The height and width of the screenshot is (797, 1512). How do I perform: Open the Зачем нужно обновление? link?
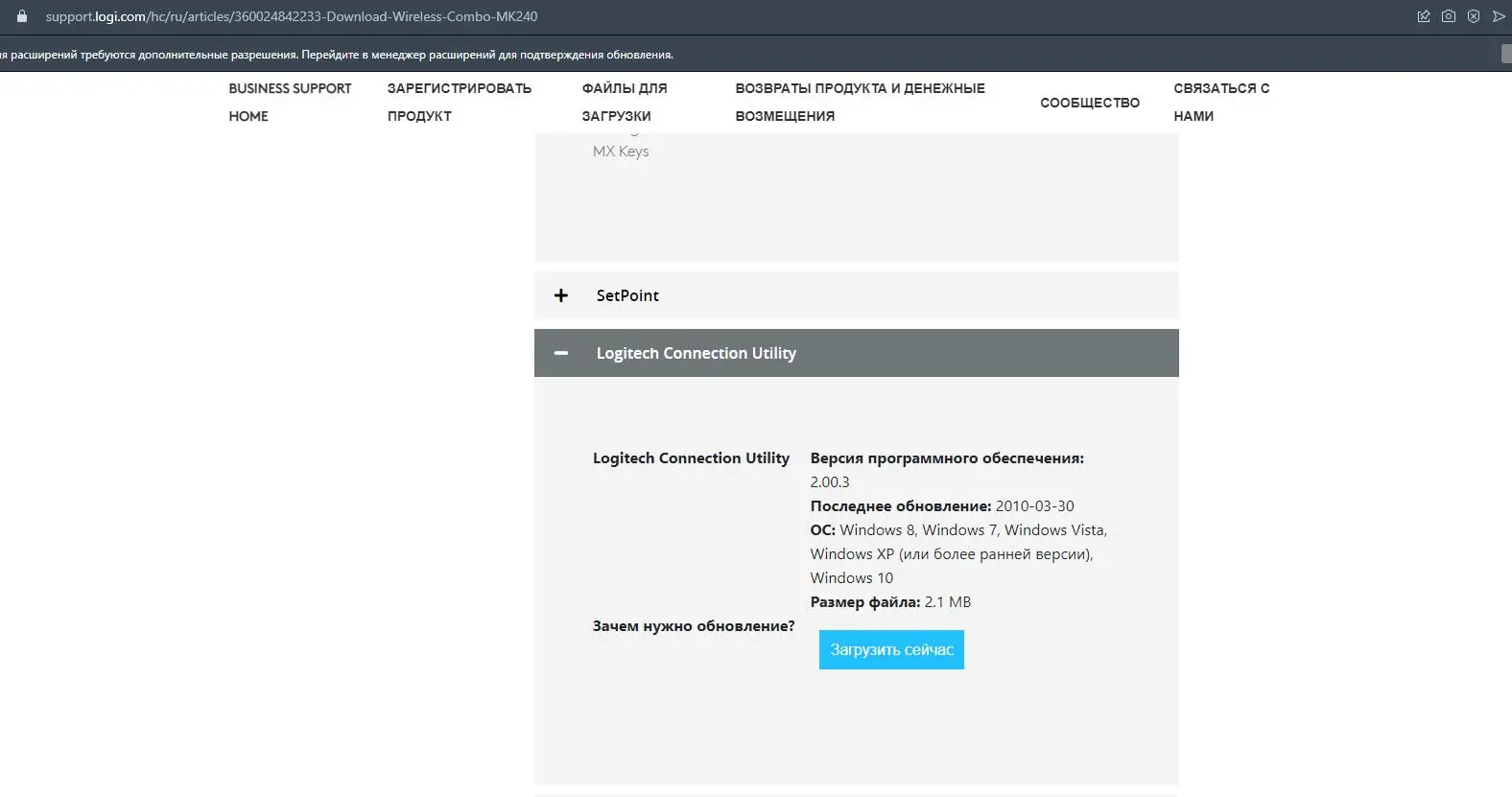pyautogui.click(x=694, y=626)
